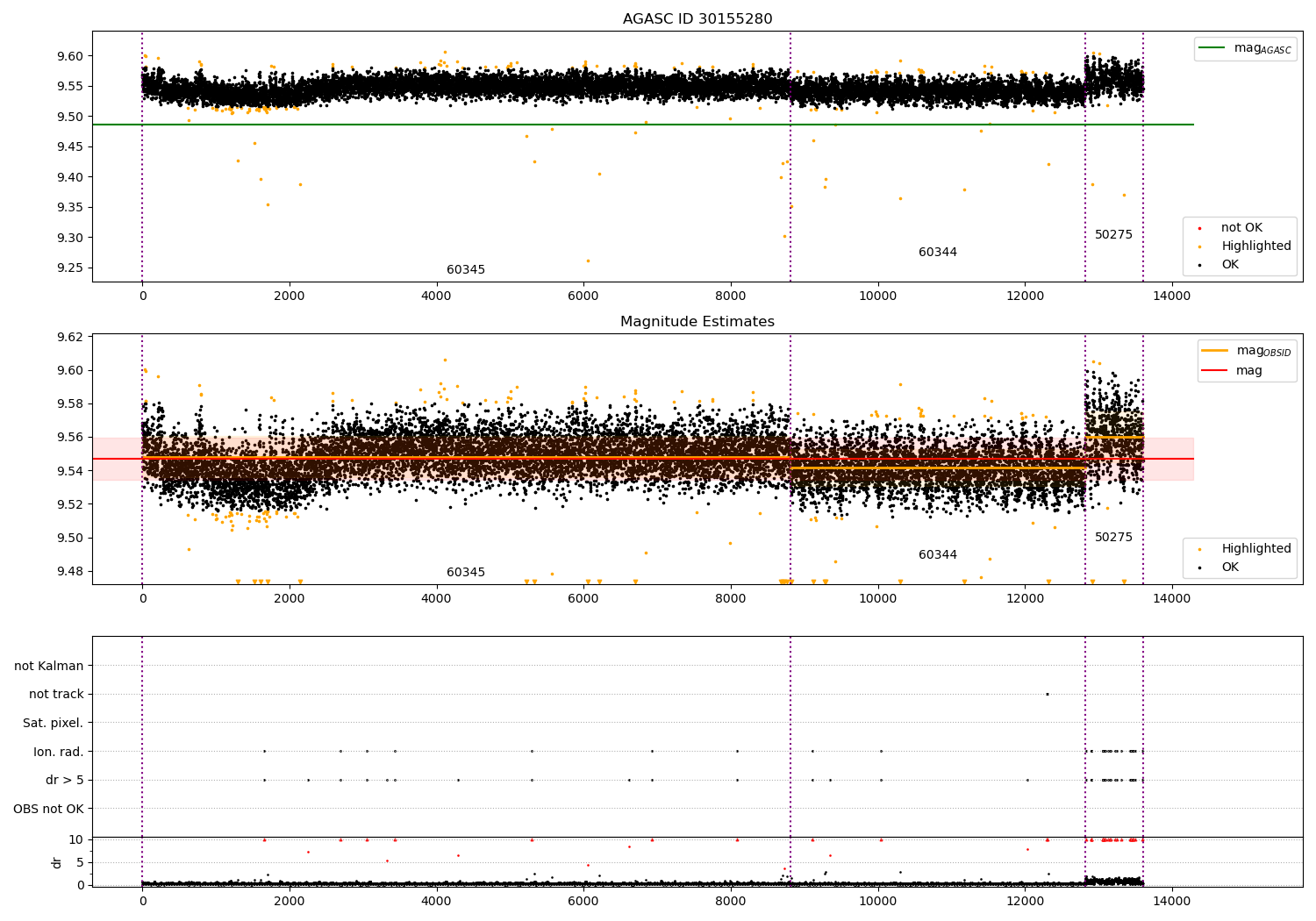Click the 'Magnitude Estimates' plot title
This screenshot has height=921, width=1316.
point(697,322)
